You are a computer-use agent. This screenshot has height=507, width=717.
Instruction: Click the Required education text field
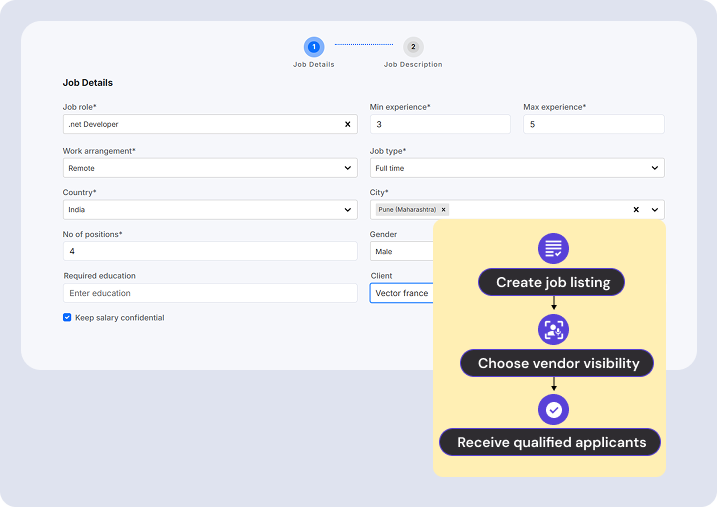[x=209, y=293]
